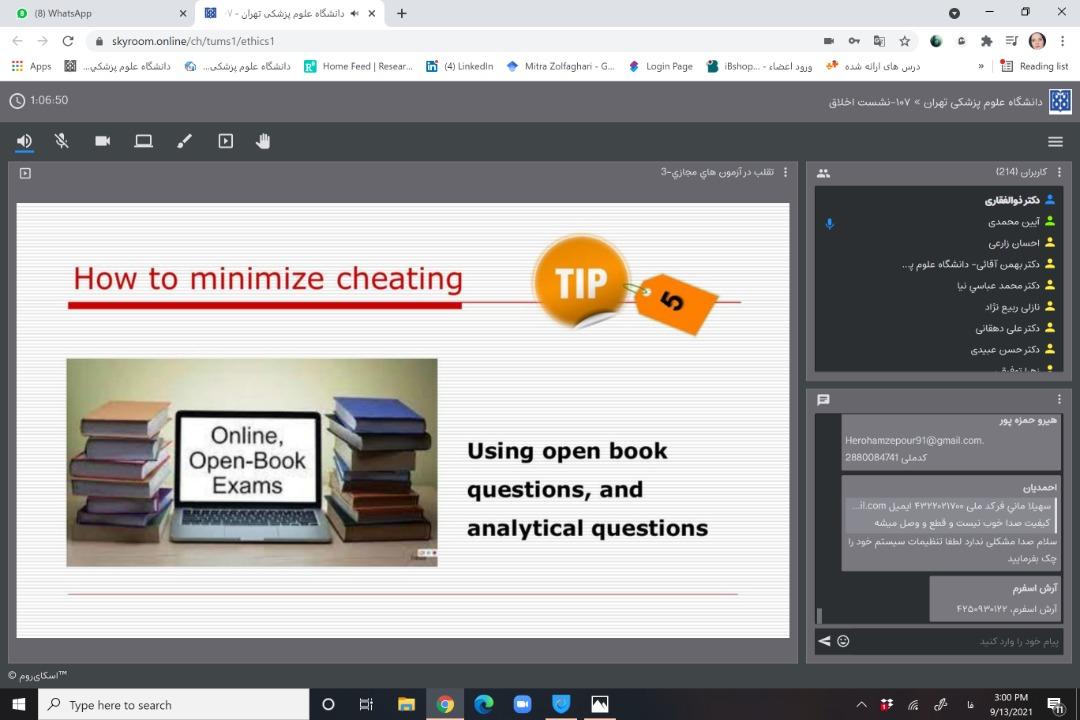Start screen sharing with laptop icon
The height and width of the screenshot is (720, 1080).
point(143,141)
